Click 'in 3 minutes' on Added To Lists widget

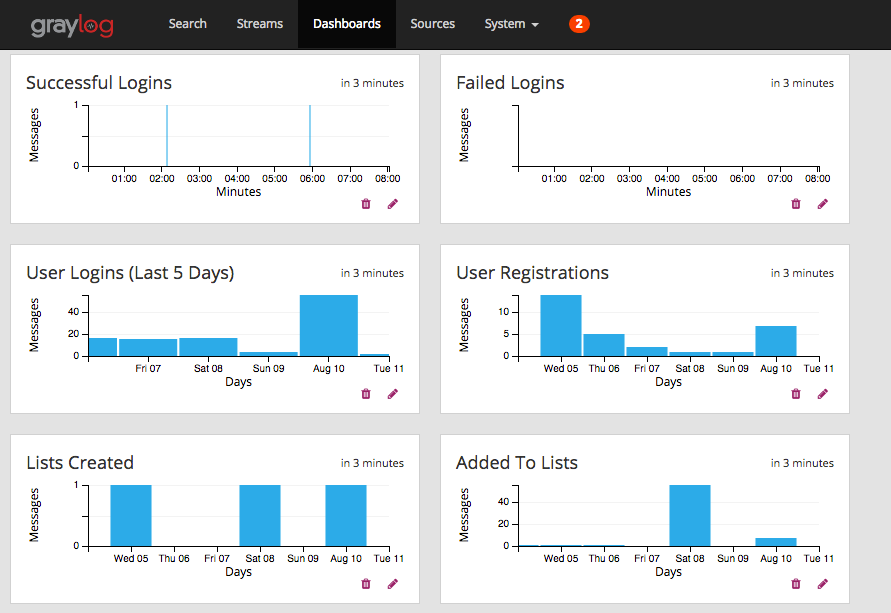tap(802, 463)
